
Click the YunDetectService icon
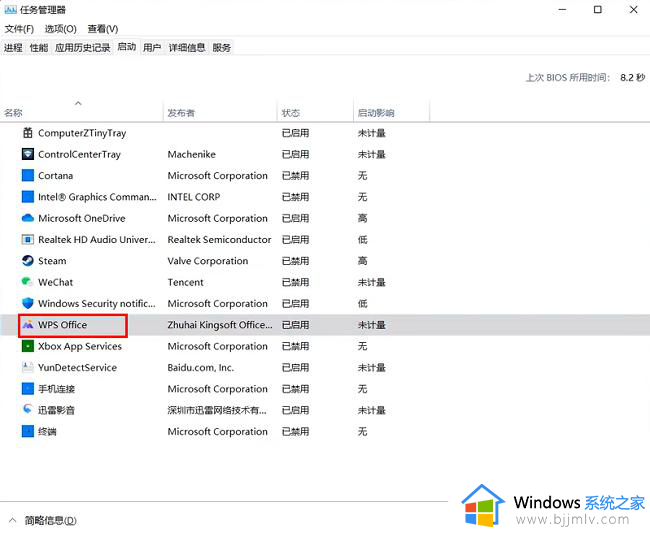point(28,367)
